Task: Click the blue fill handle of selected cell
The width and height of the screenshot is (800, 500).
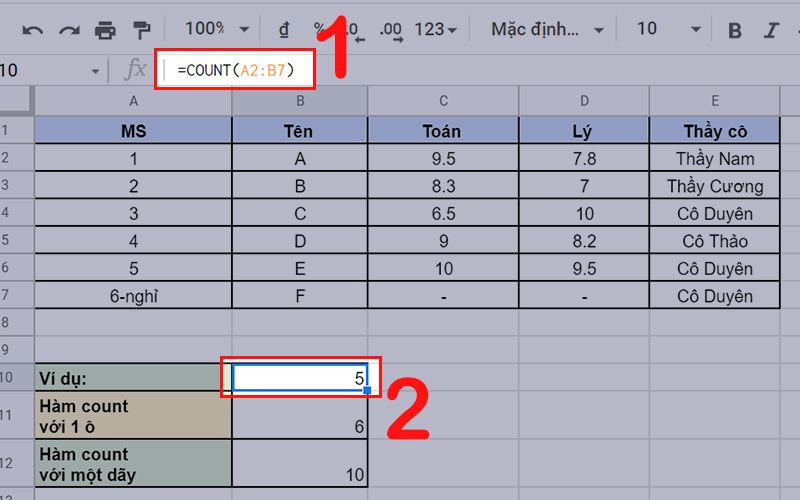Action: pyautogui.click(x=367, y=390)
